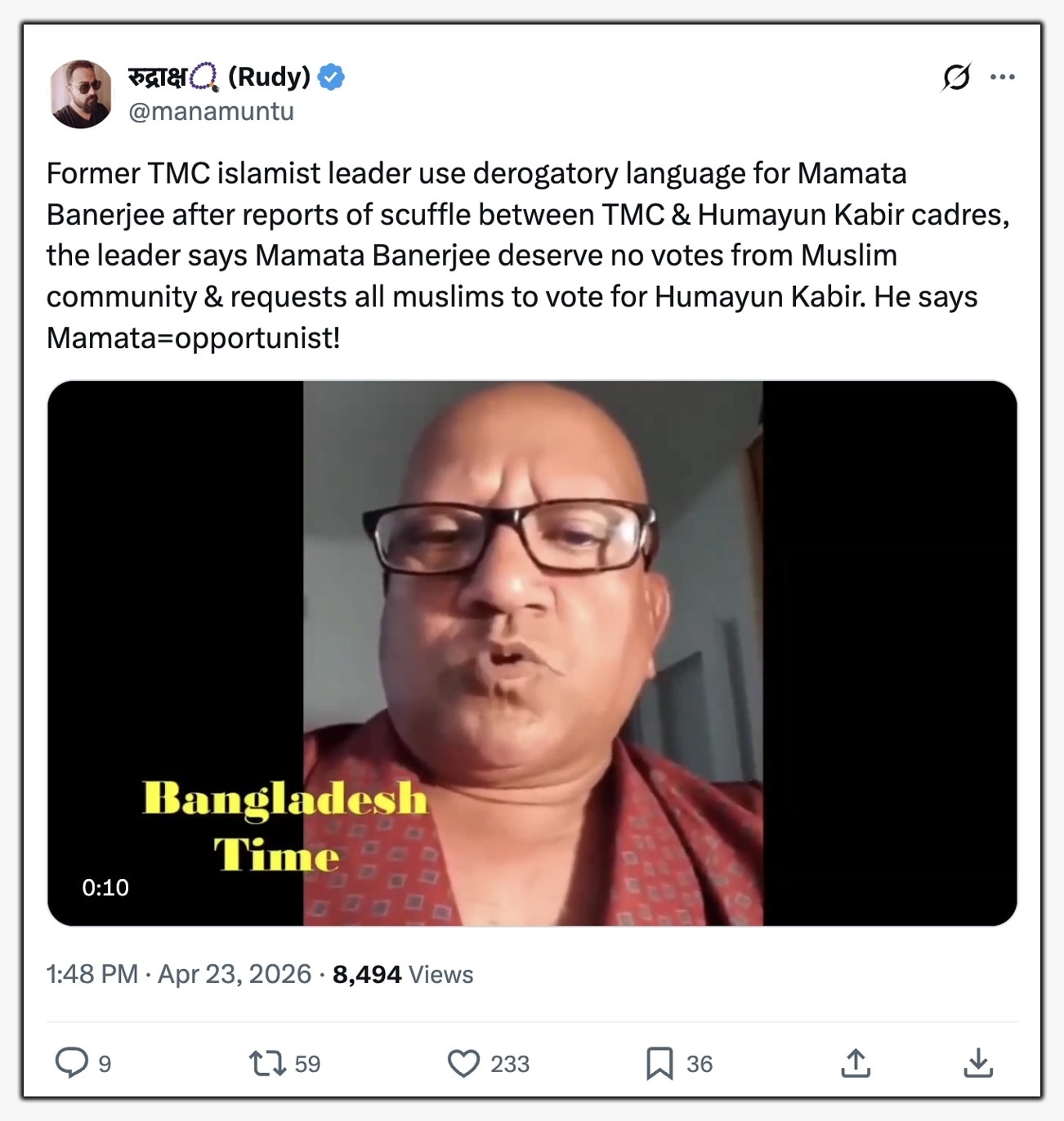The height and width of the screenshot is (1121, 1064).
Task: Bookmark the post with the bookmark icon
Action: click(x=659, y=1063)
